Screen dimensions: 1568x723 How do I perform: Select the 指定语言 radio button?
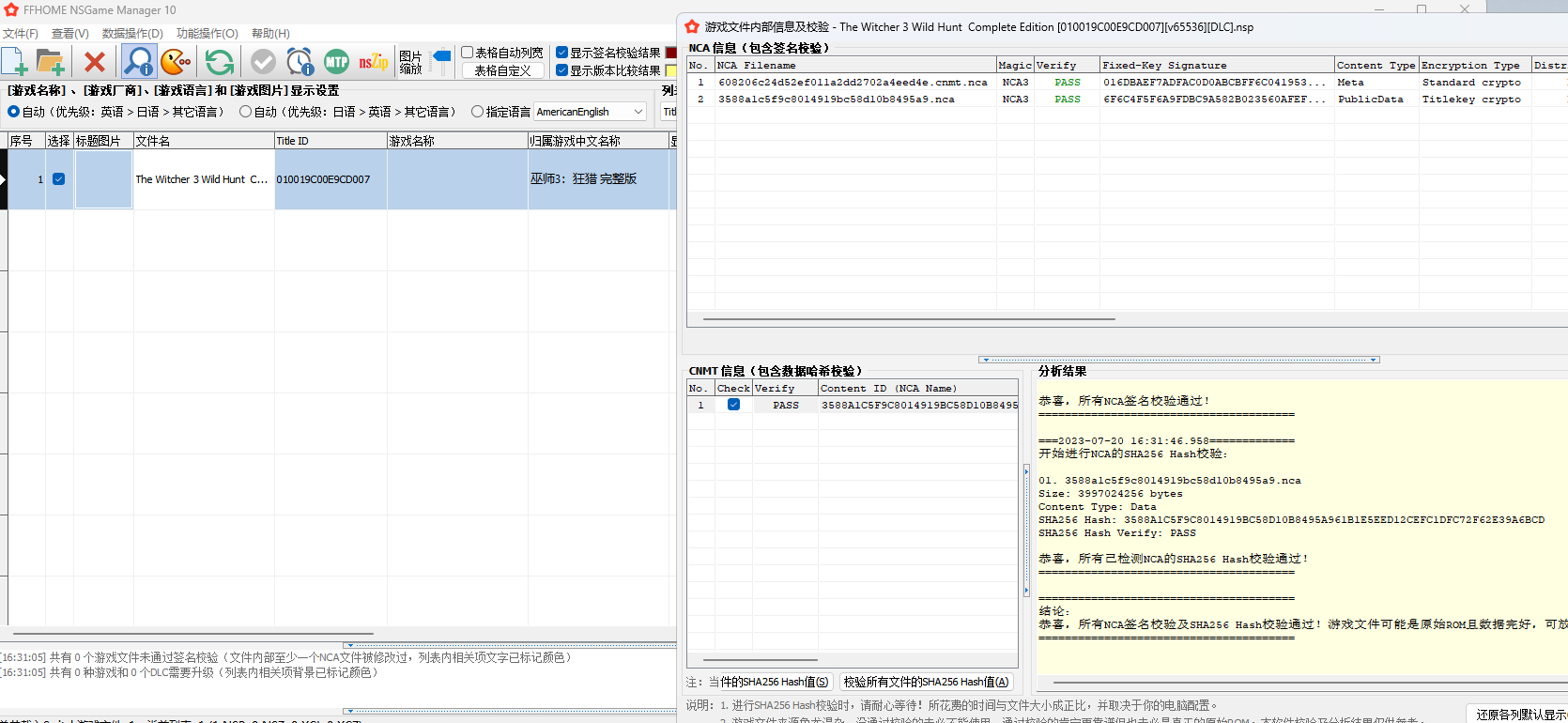point(477,112)
